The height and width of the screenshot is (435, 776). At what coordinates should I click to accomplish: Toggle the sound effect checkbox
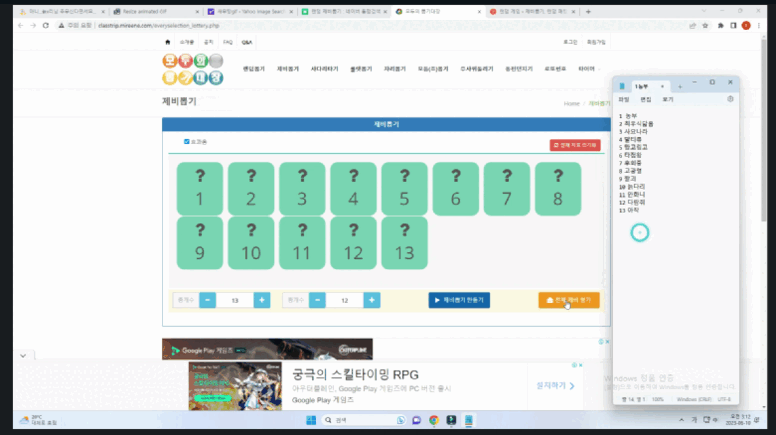click(187, 142)
